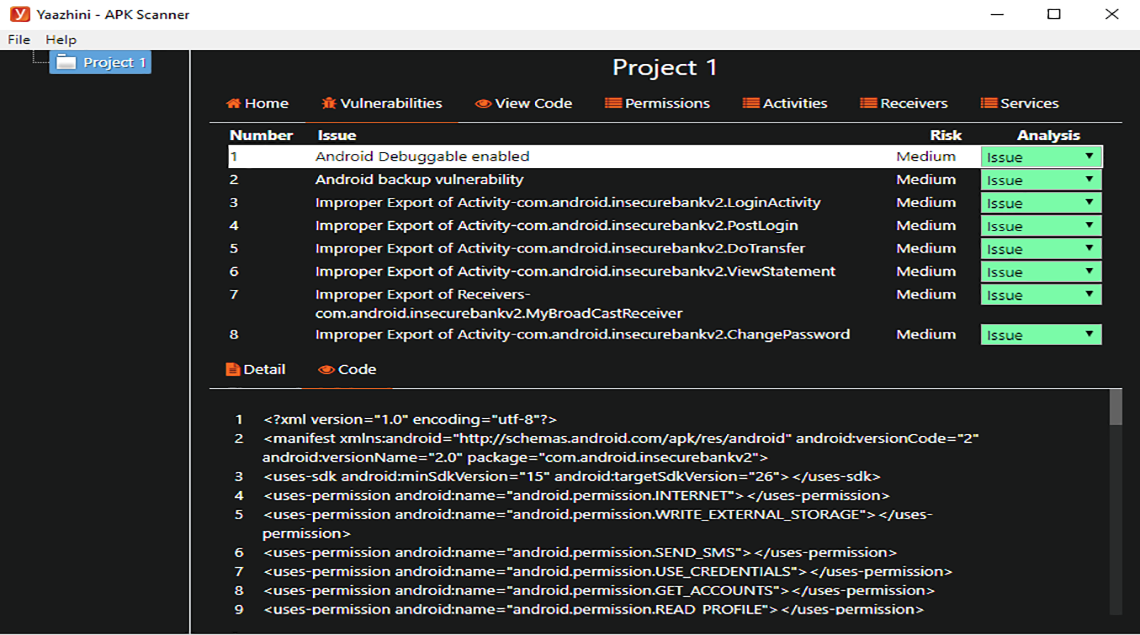Select the DoTransfer improper export issue
1140x635 pixels.
click(x=665, y=249)
